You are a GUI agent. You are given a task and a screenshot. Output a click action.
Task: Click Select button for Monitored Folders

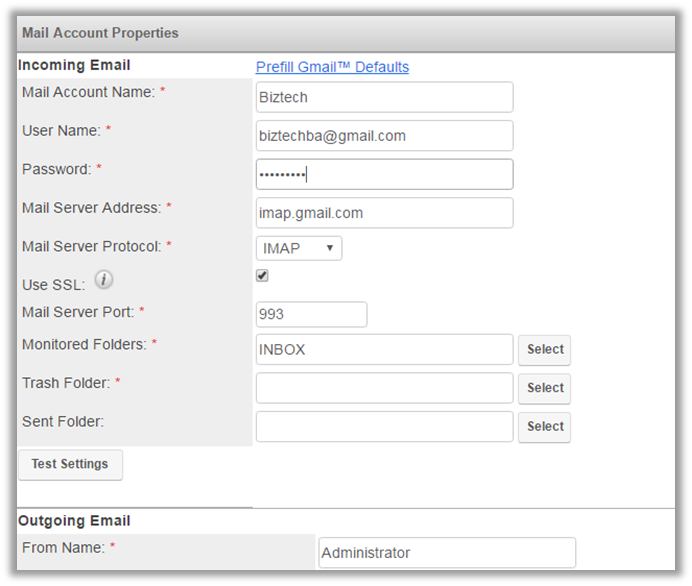click(x=545, y=350)
